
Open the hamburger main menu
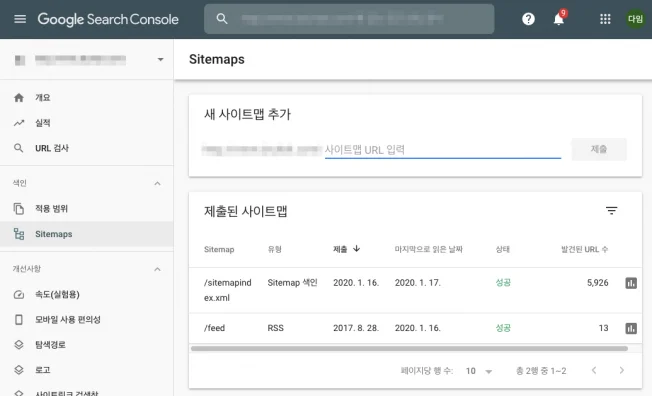point(20,19)
